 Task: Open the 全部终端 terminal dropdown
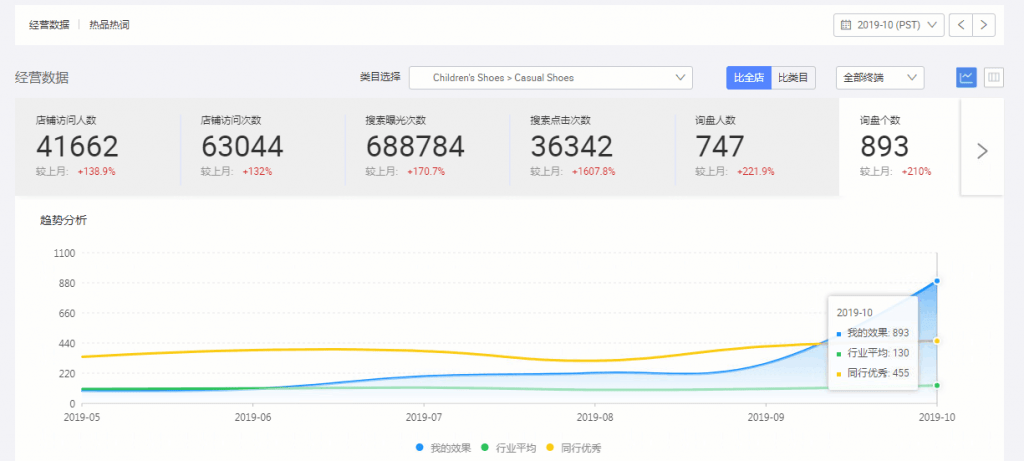[x=880, y=78]
